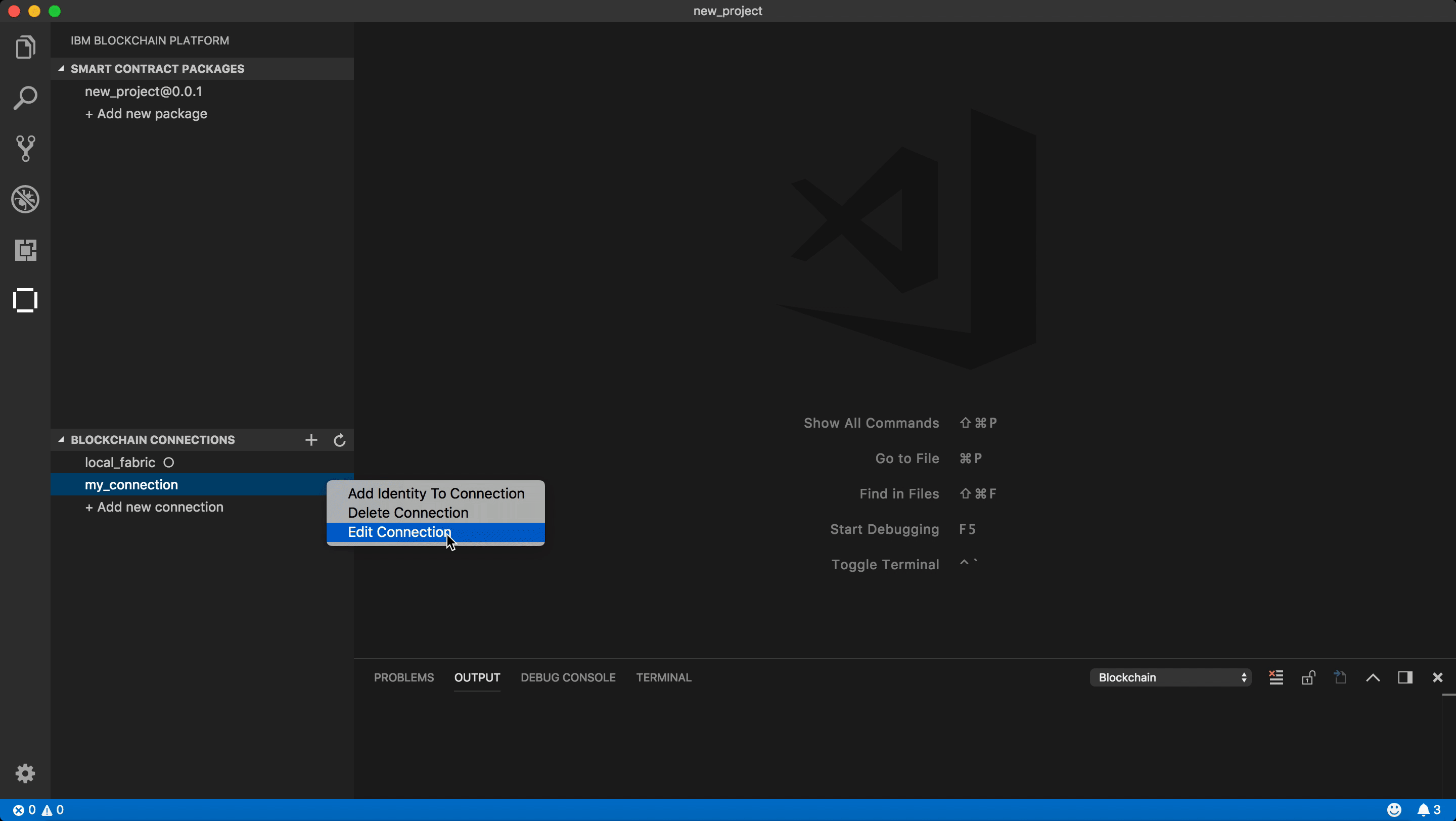Switch to Terminal tab
The image size is (1456, 821).
(x=664, y=677)
